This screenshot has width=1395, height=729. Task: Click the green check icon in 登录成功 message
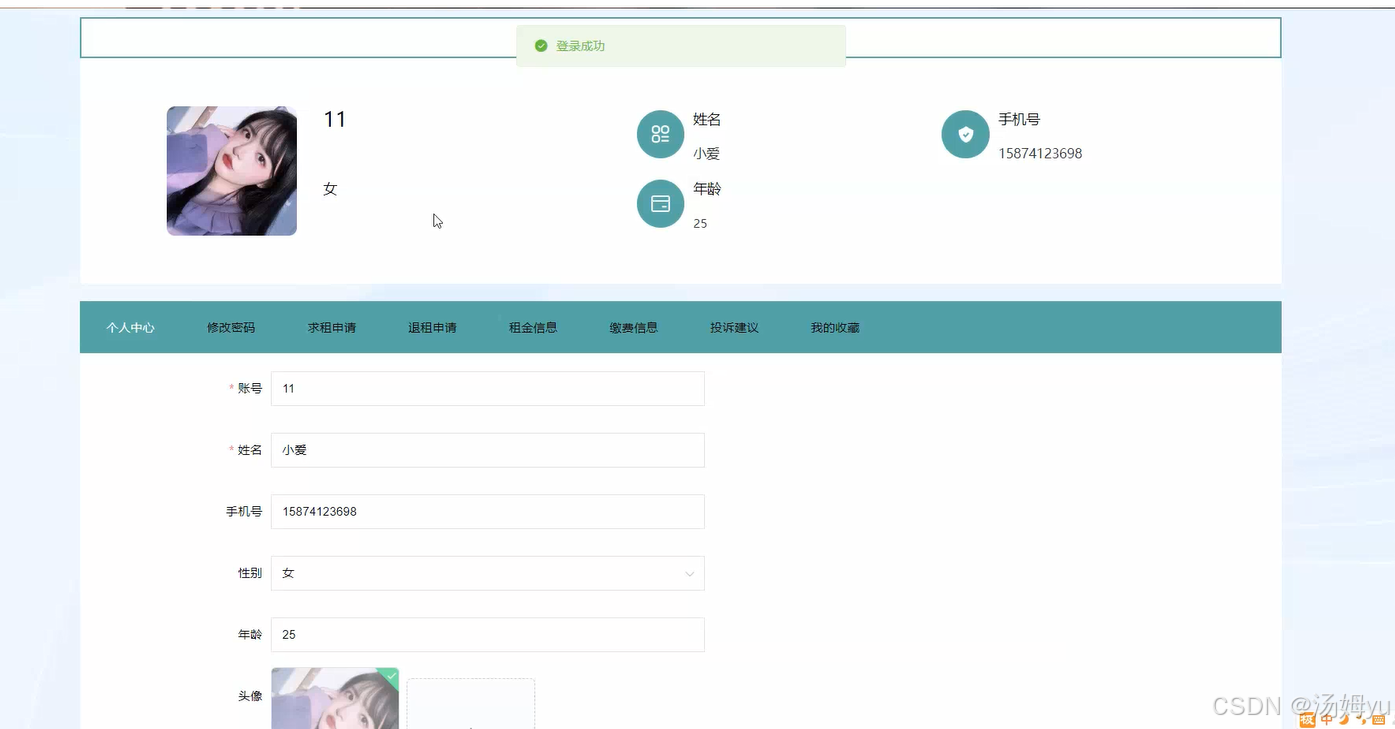(541, 46)
